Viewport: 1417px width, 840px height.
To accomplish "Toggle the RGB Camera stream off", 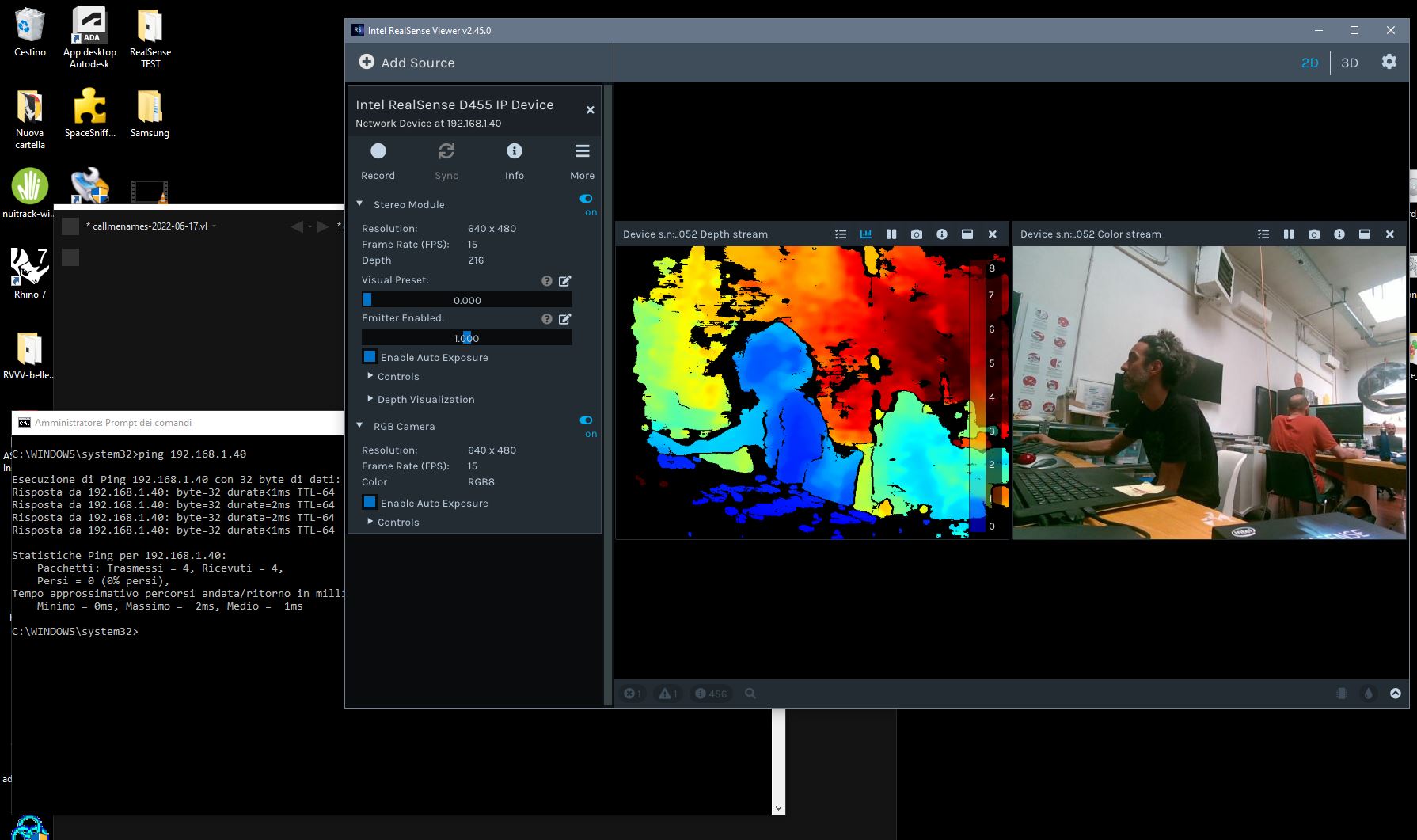I will click(x=586, y=420).
